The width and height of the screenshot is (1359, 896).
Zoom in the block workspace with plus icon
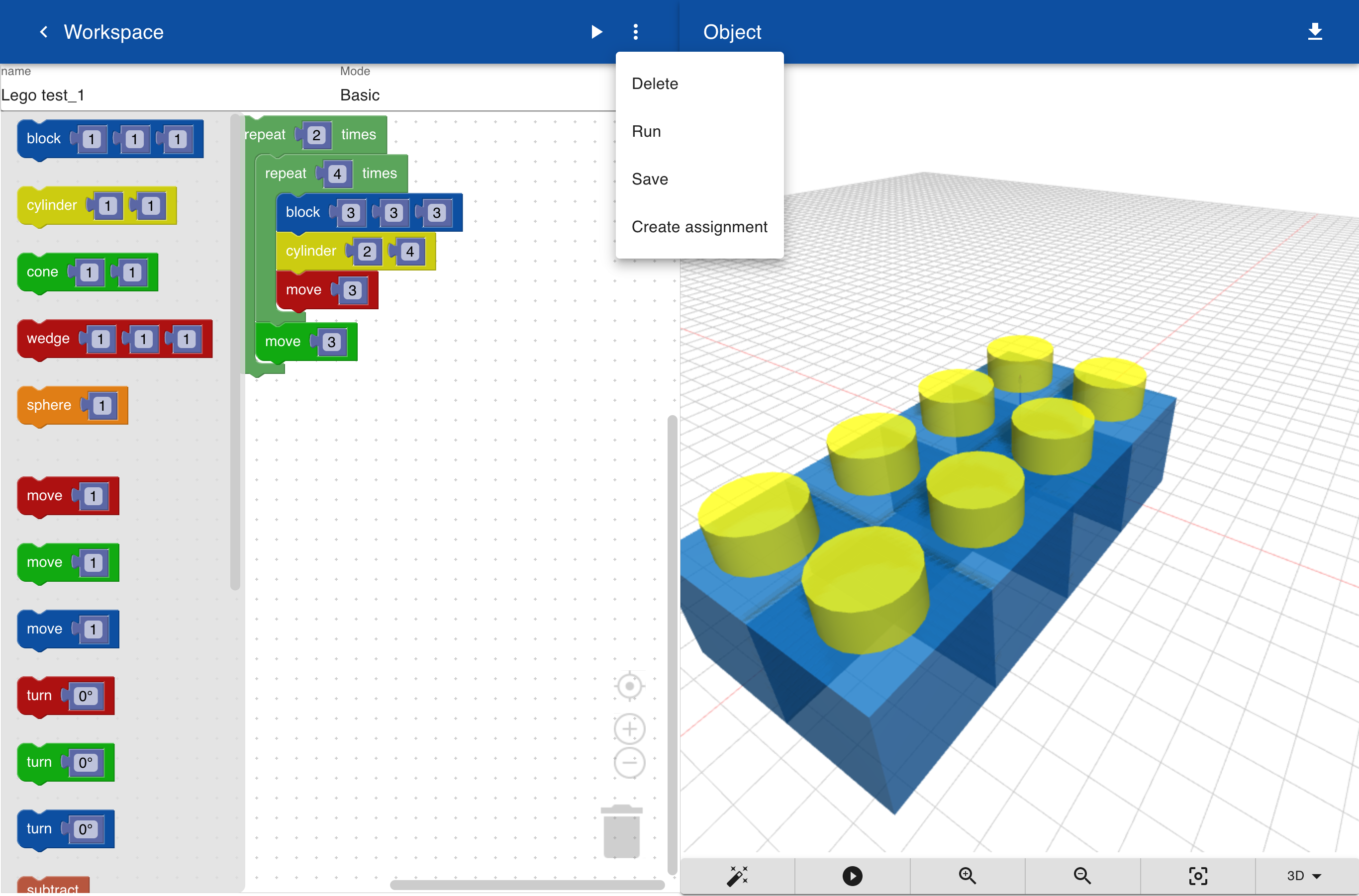click(629, 728)
